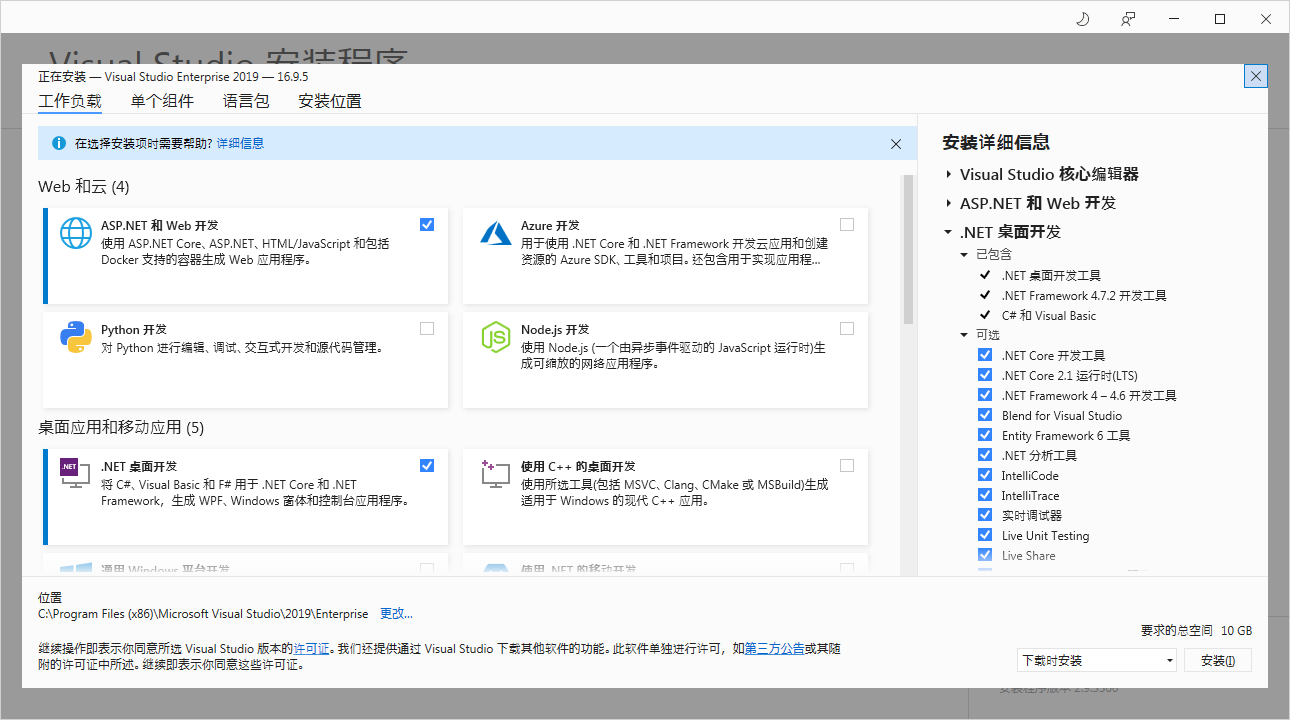The width and height of the screenshot is (1290, 720).
Task: Expand ASP.NET 和 Web 开发 details
Action: click(x=948, y=203)
